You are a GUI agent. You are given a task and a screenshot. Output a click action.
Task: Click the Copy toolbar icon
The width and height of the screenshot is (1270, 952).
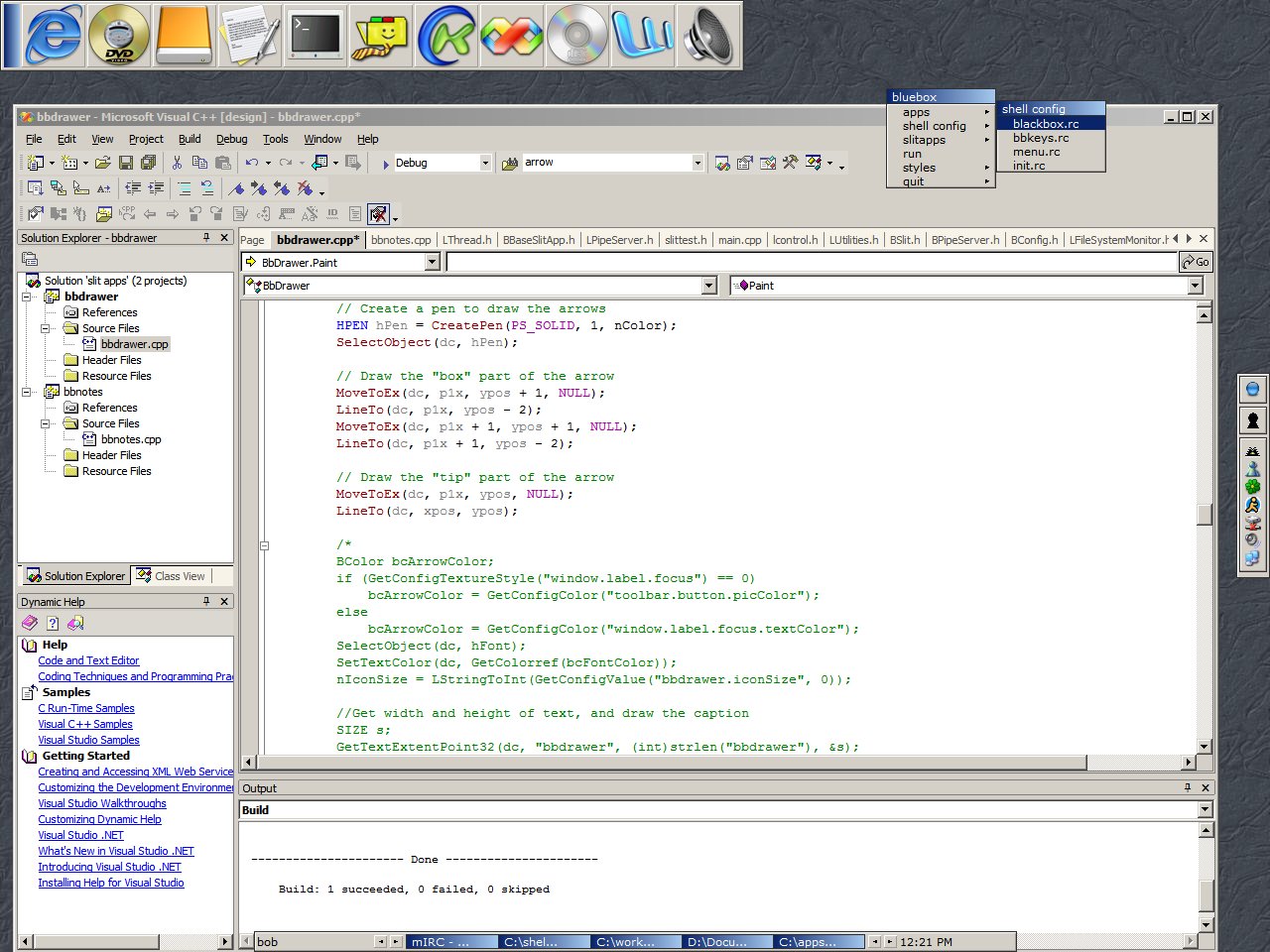pos(199,163)
